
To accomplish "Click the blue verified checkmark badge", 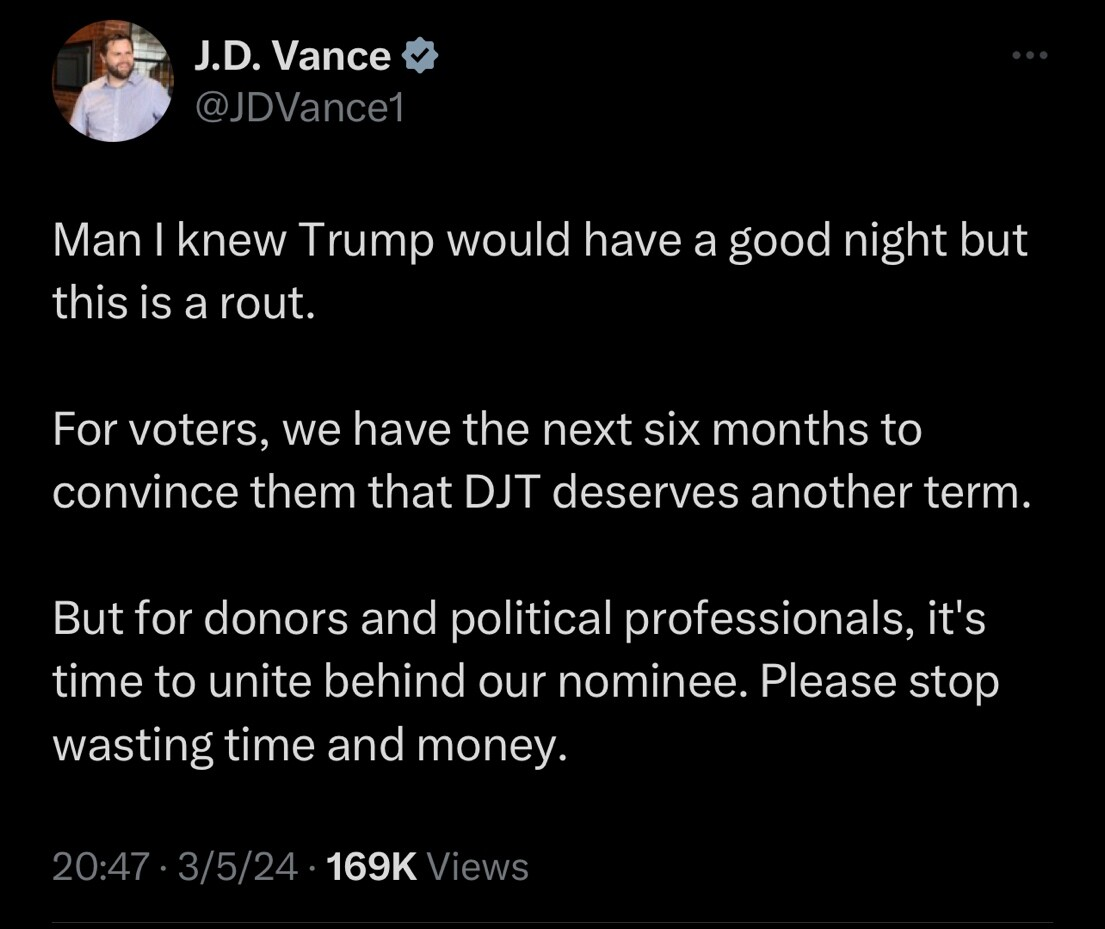I will pos(420,56).
